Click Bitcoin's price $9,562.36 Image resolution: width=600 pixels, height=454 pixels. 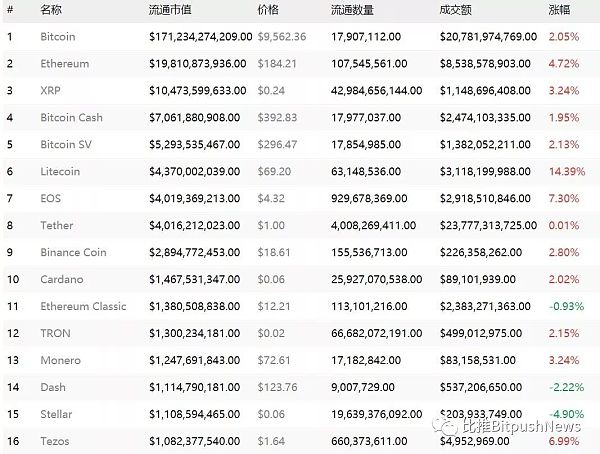click(280, 37)
